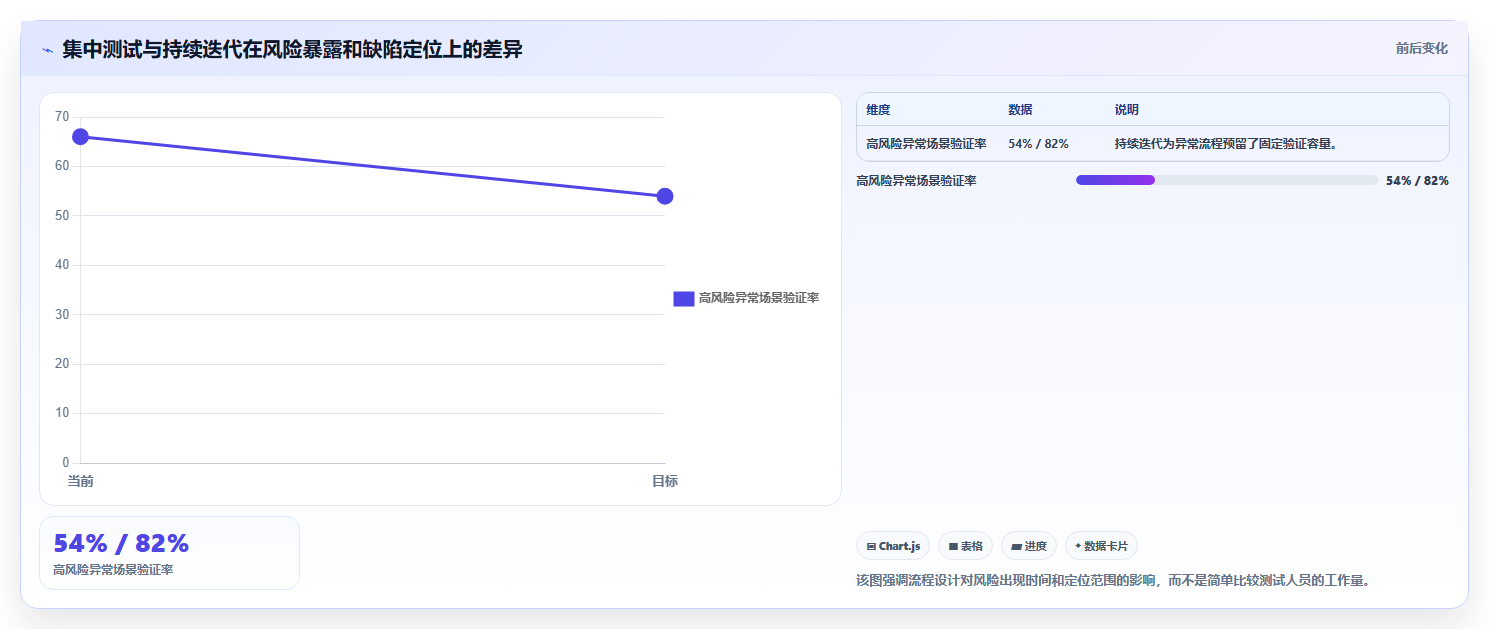Click the footnote beginning 该图强调流程设计
This screenshot has height=629, width=1489.
pos(1112,580)
